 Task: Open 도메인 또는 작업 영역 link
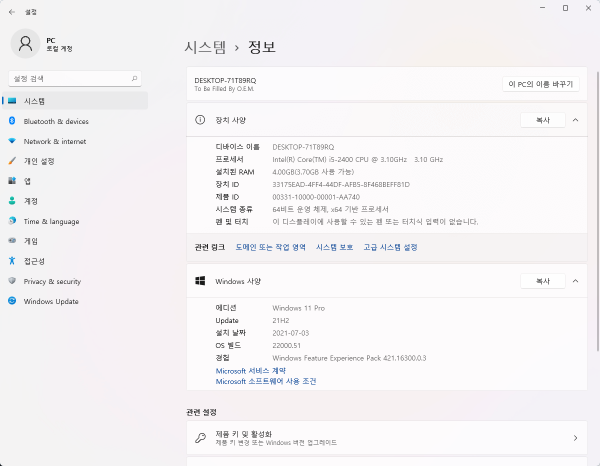click(271, 248)
